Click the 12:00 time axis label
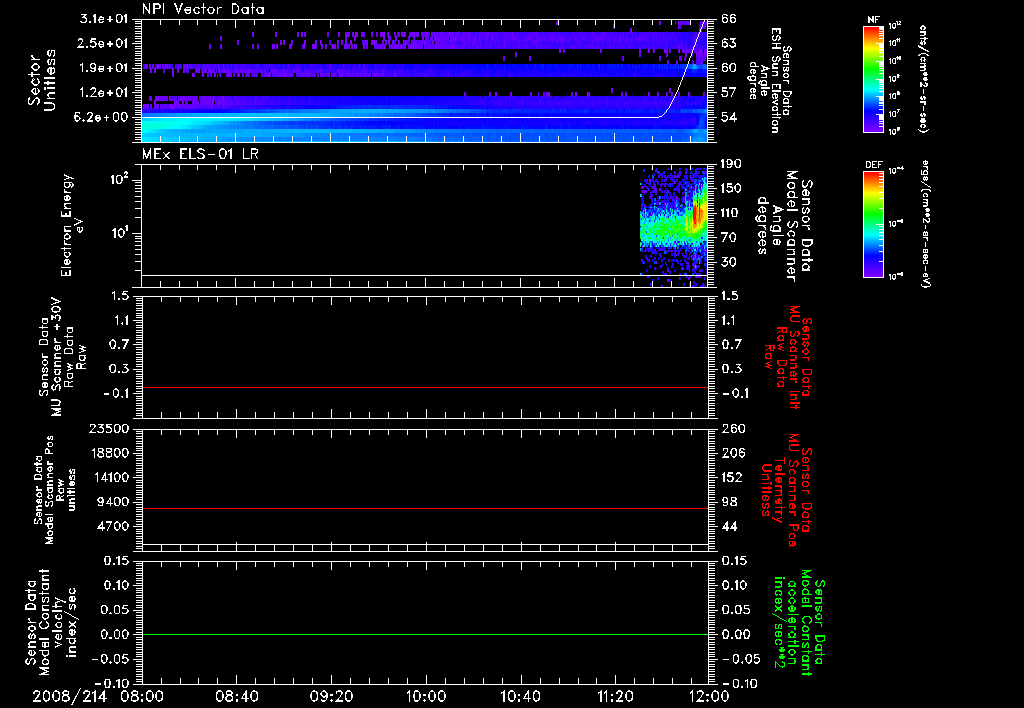Image resolution: width=1024 pixels, height=708 pixels. 707,695
